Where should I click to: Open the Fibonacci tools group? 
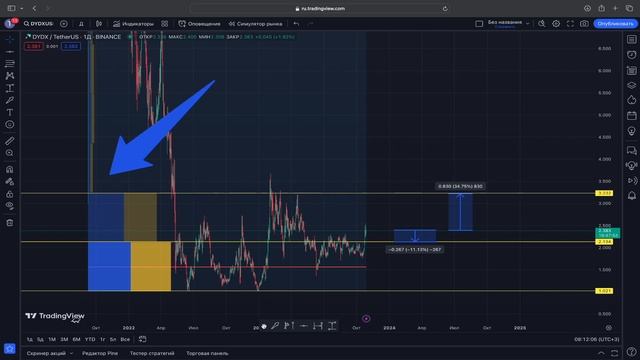10,64
